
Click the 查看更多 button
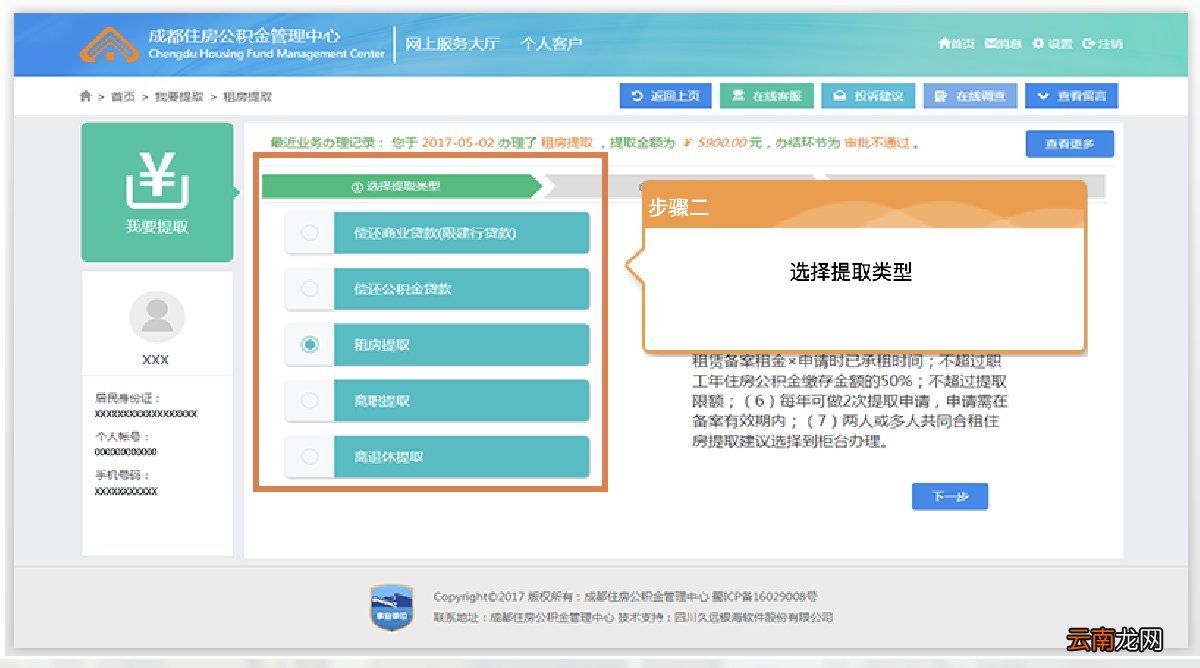click(x=1068, y=143)
